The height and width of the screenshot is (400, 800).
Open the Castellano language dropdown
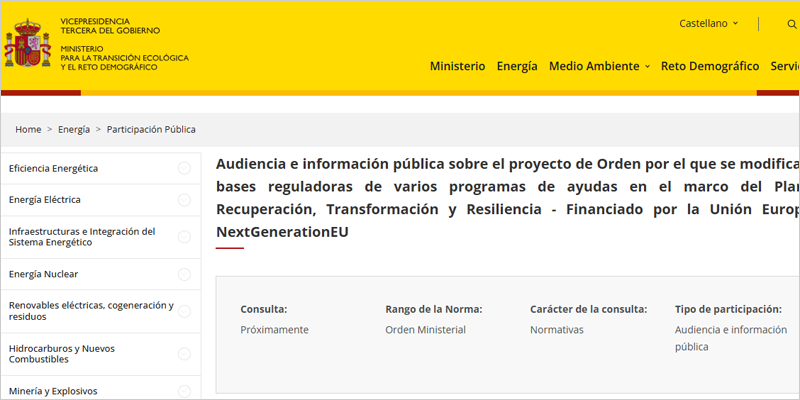pyautogui.click(x=708, y=23)
